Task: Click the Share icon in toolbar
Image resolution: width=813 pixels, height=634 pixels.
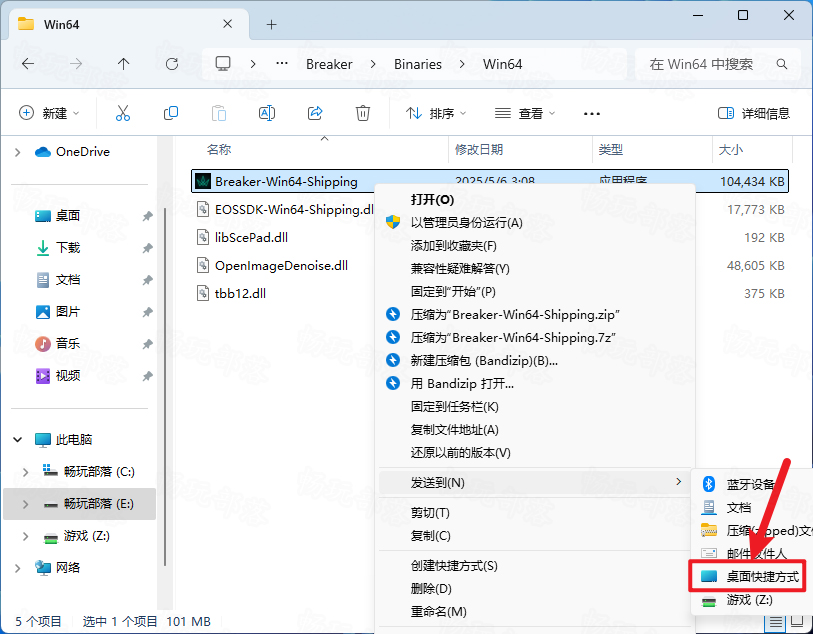Action: (315, 113)
